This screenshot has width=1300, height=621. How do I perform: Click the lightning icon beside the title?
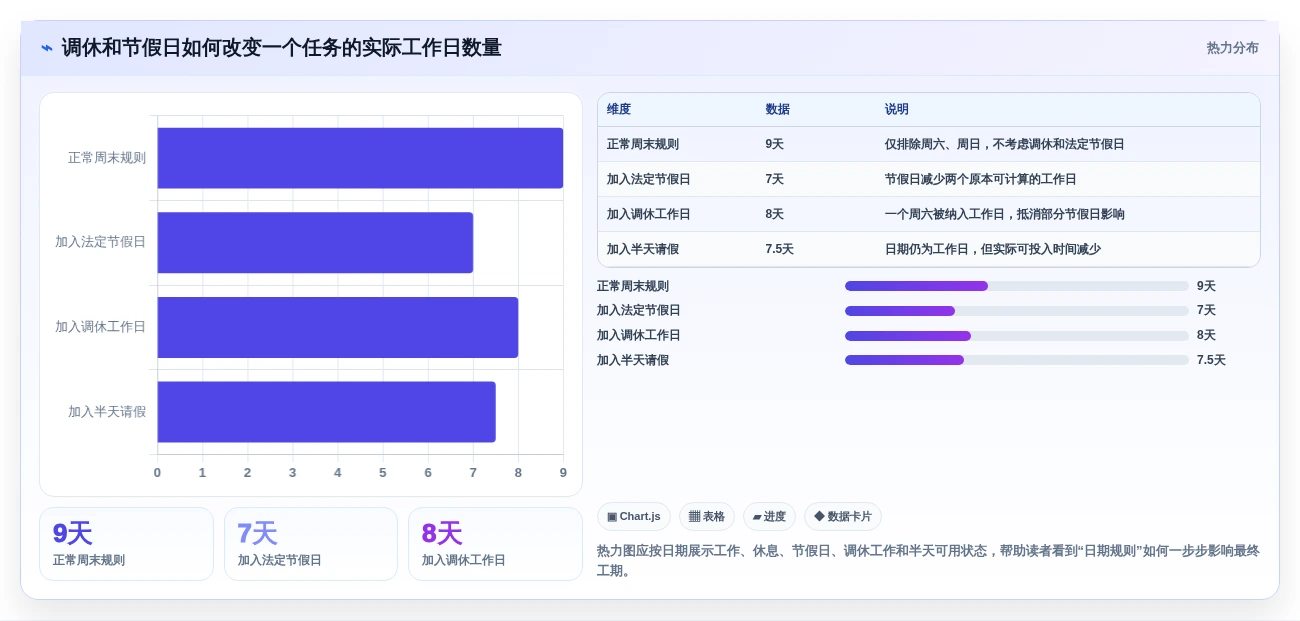pos(47,47)
